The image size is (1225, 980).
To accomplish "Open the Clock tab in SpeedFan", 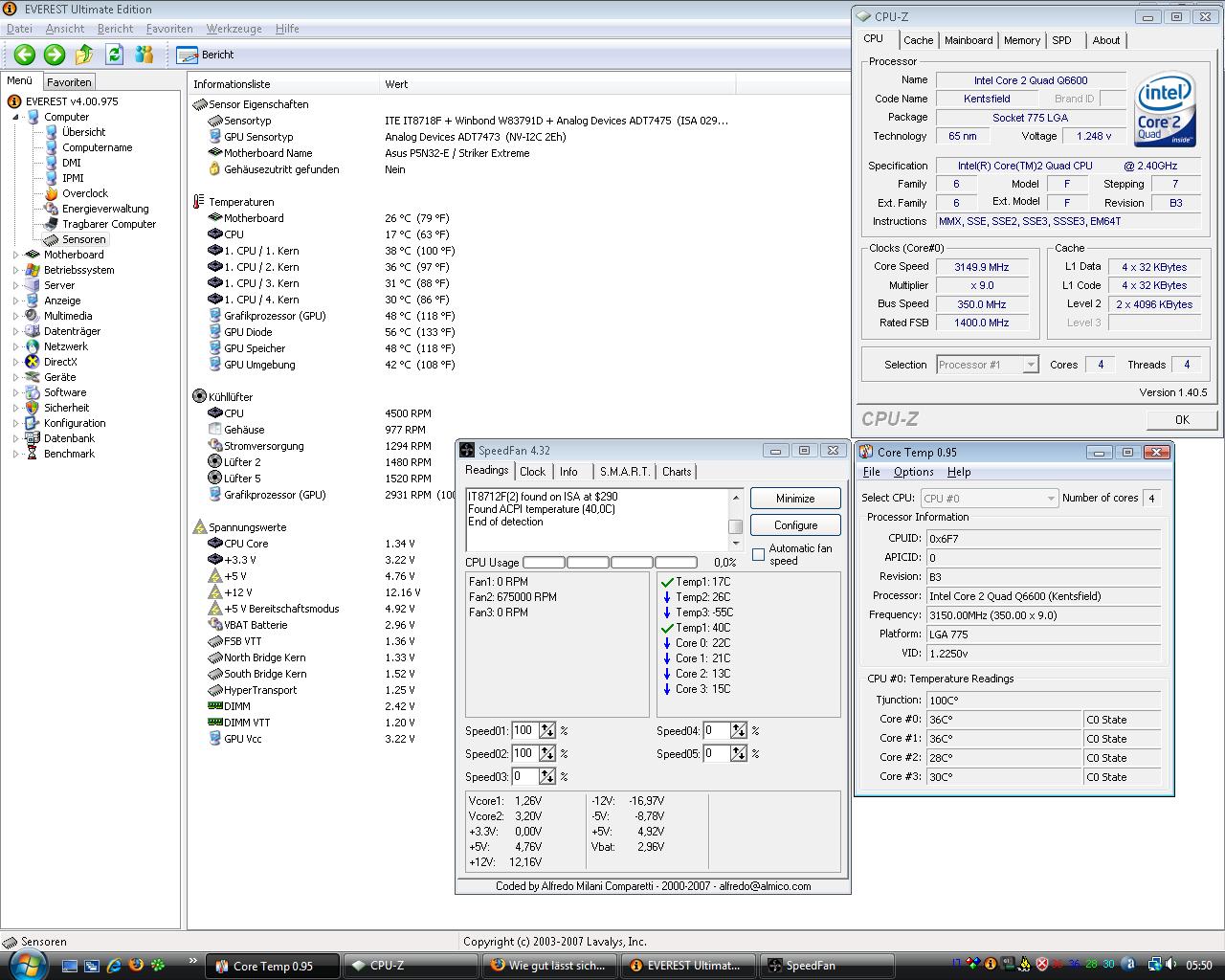I will (532, 472).
